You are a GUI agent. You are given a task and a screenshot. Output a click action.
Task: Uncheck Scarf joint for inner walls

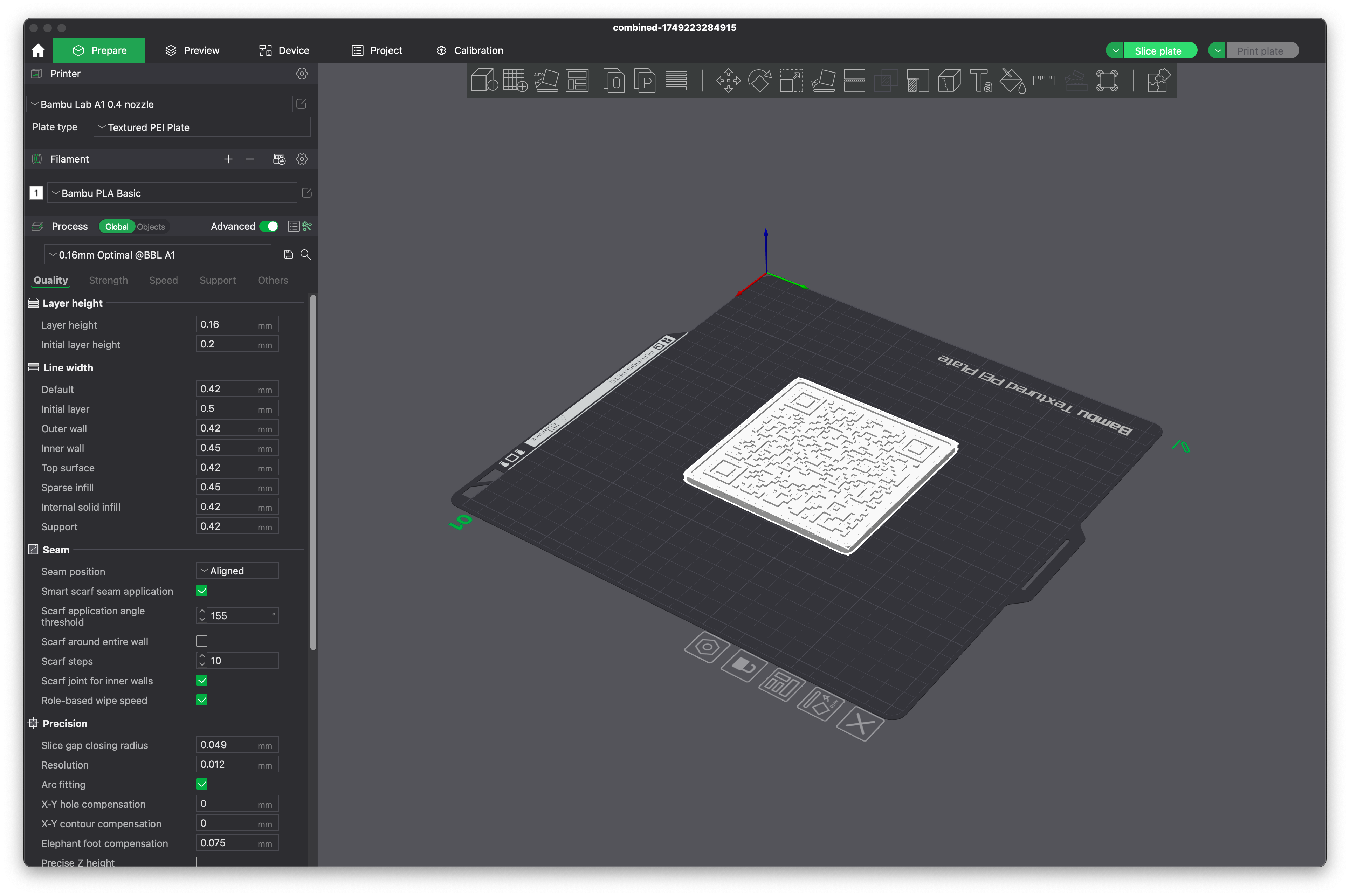click(202, 681)
